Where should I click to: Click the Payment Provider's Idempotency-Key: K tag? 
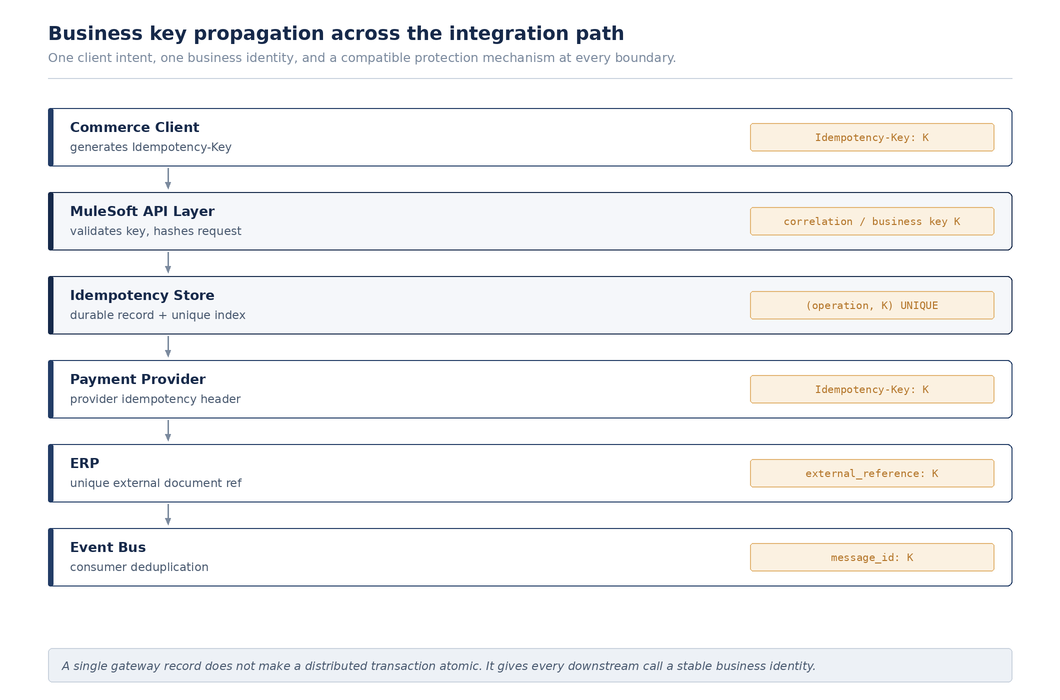[x=872, y=390]
